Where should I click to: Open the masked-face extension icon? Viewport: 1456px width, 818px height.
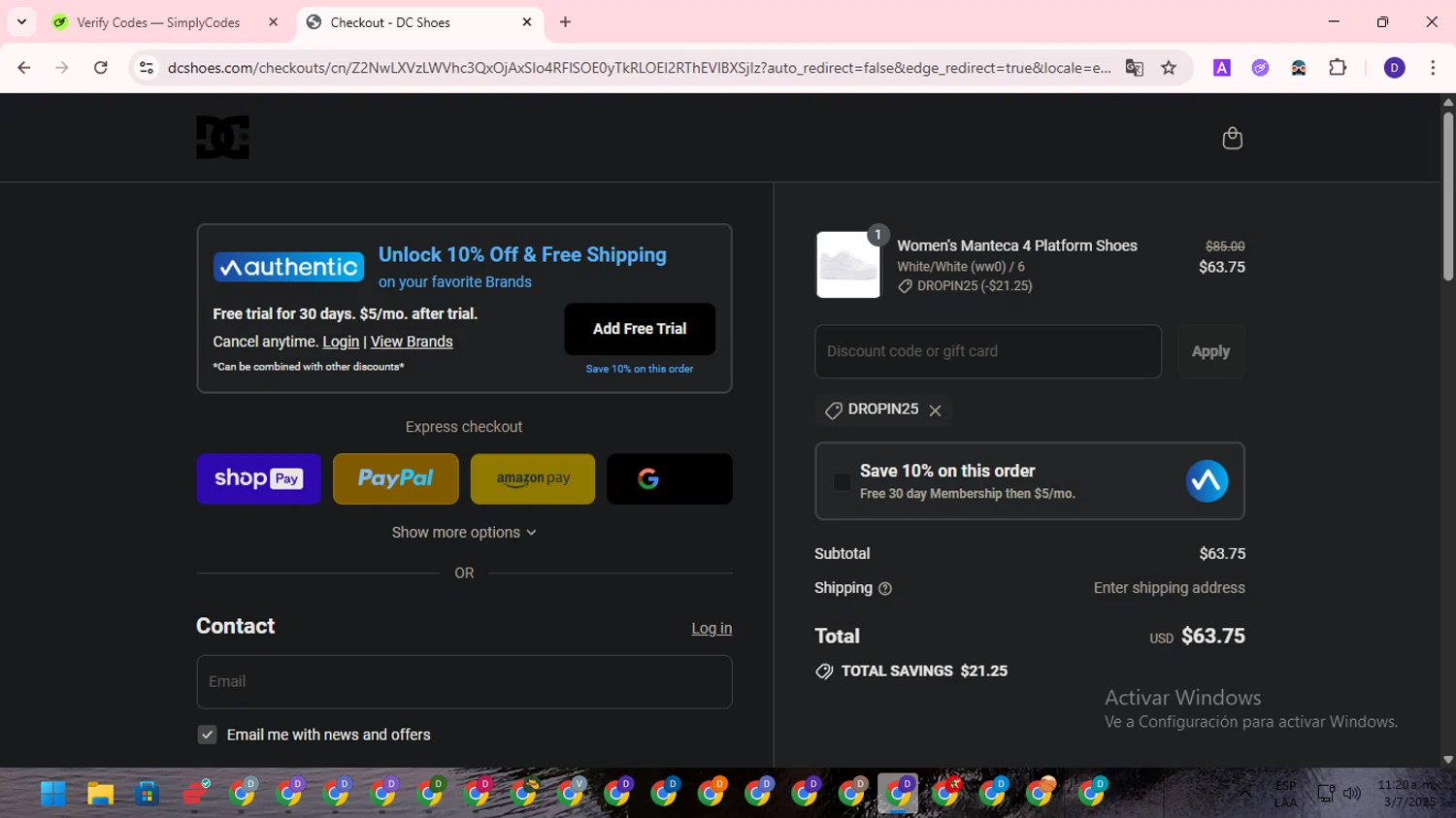tap(1299, 67)
